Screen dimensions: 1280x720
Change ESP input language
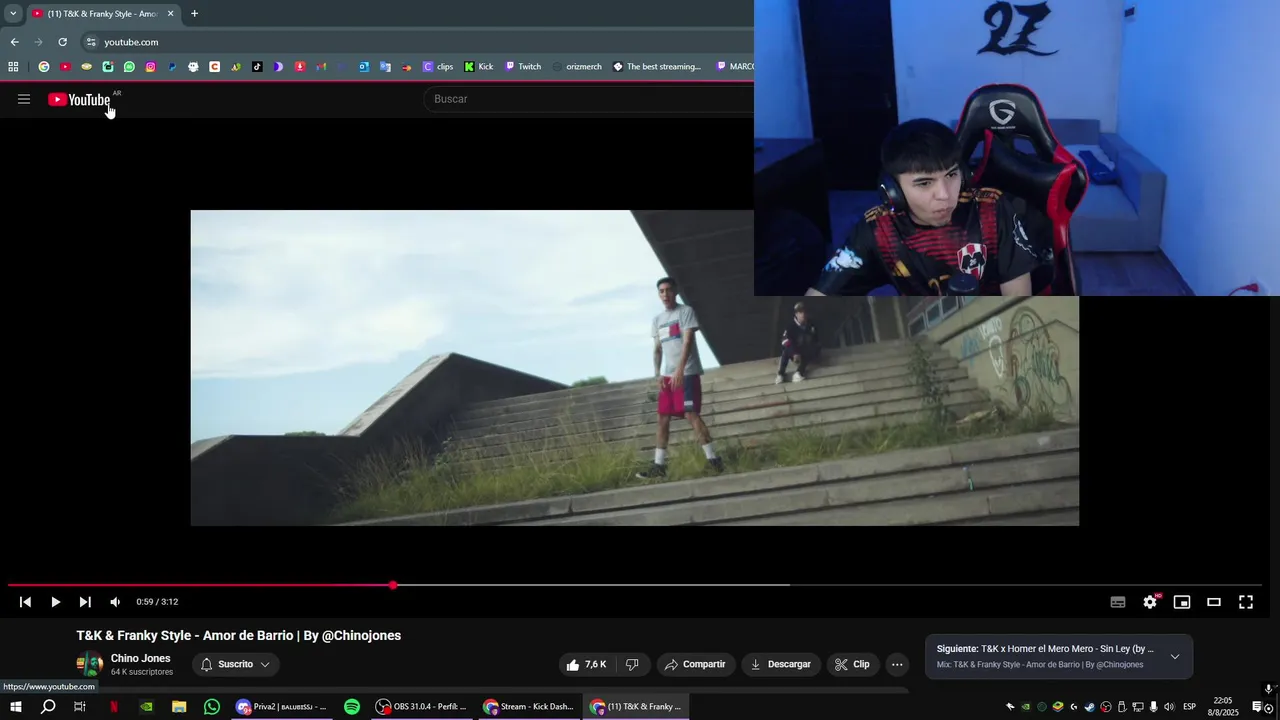(x=1190, y=707)
